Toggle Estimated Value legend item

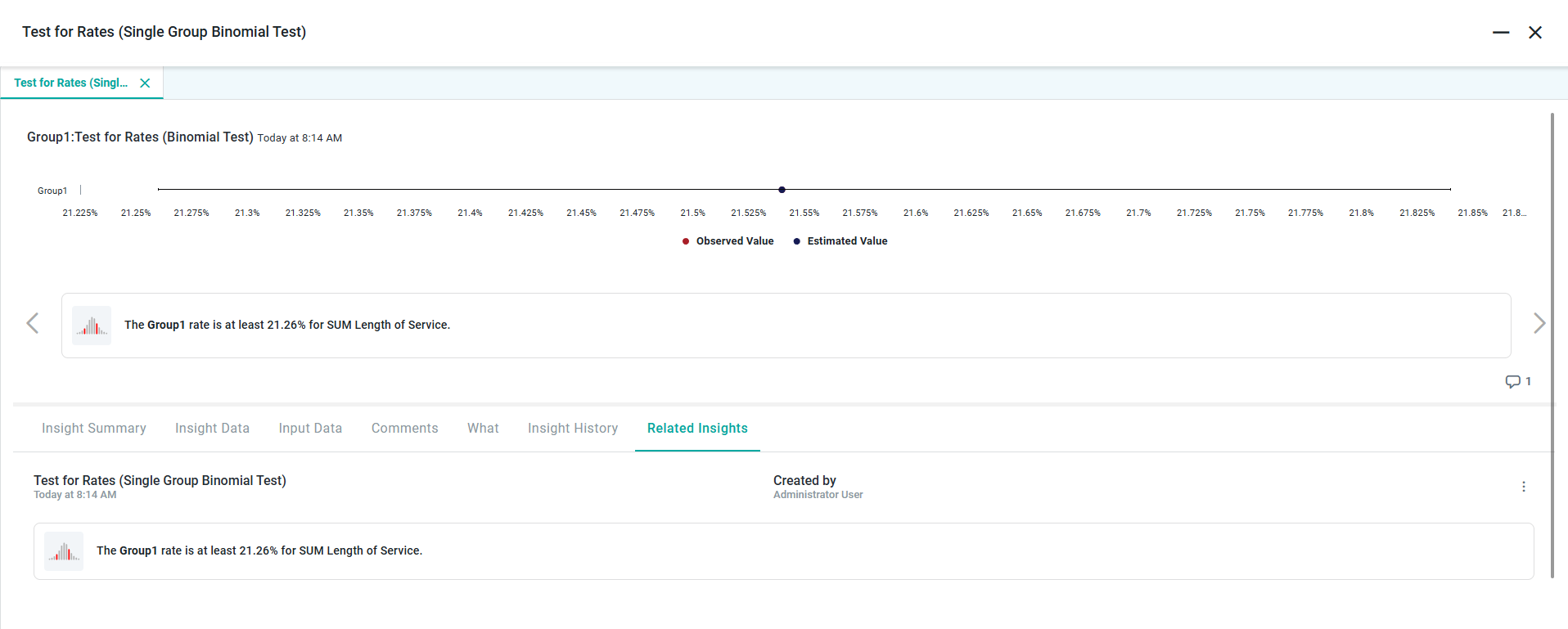(x=840, y=241)
